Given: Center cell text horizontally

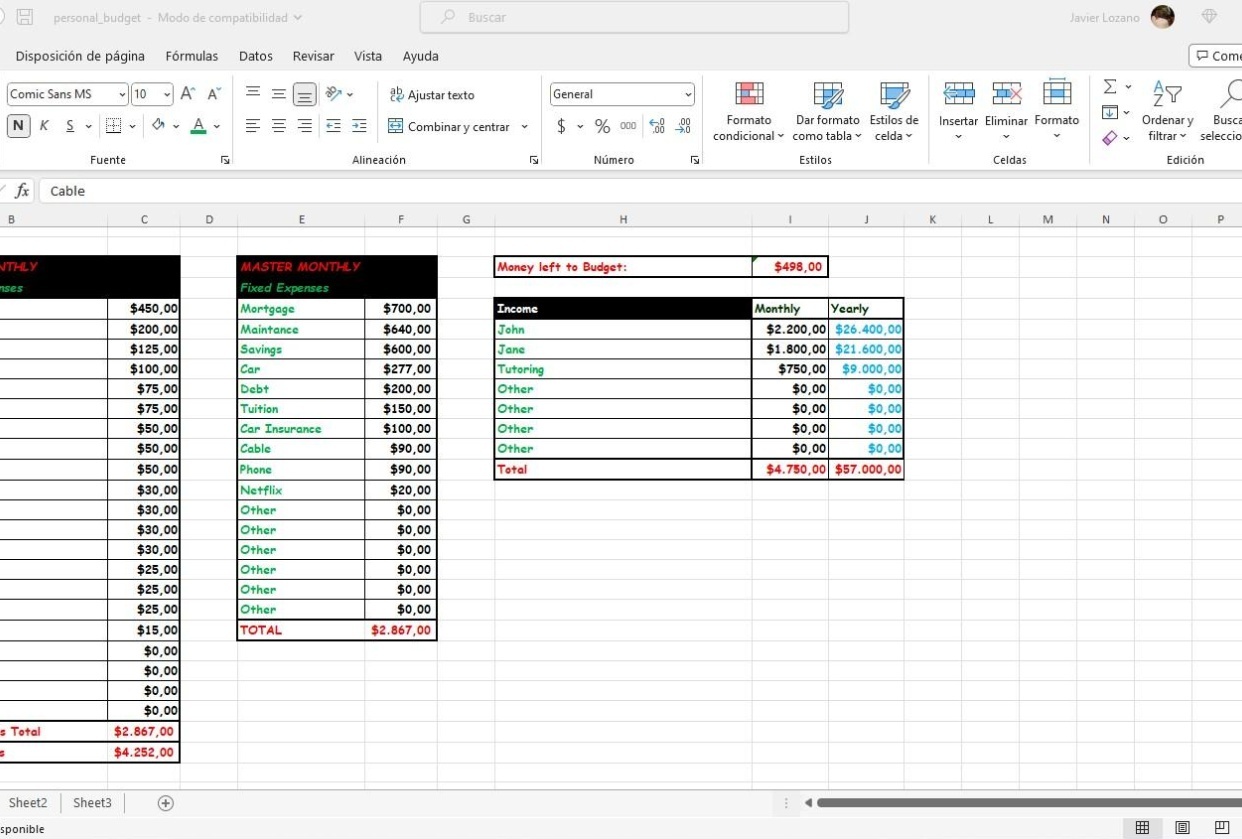Looking at the screenshot, I should (279, 126).
